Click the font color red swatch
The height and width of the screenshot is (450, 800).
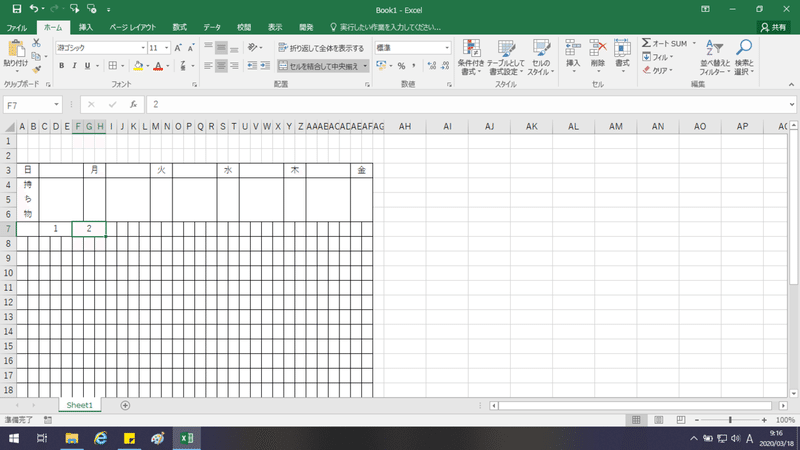click(158, 66)
